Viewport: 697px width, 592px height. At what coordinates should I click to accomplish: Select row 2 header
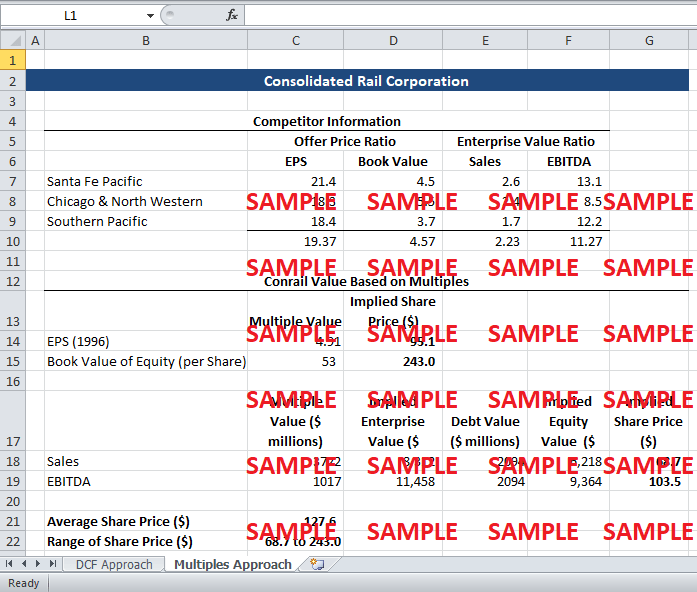[x=13, y=81]
